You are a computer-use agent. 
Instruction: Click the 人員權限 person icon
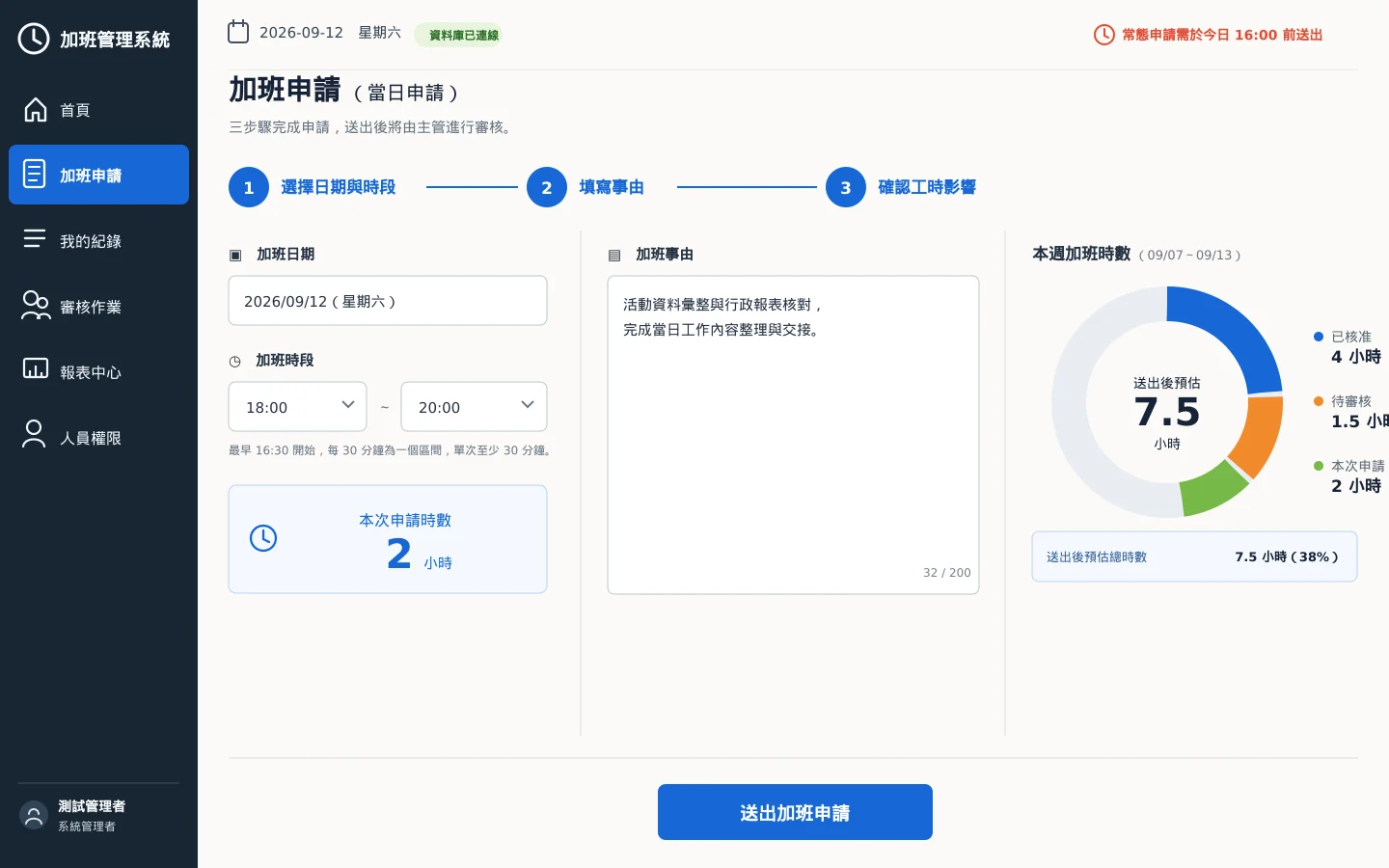pos(35,435)
